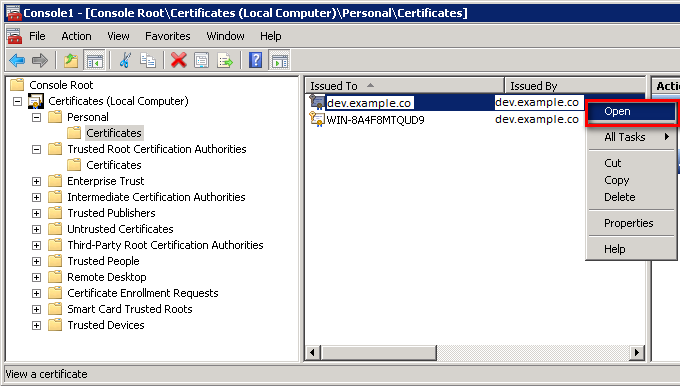This screenshot has height=386, width=680.
Task: Open the Window menu
Action: [225, 36]
